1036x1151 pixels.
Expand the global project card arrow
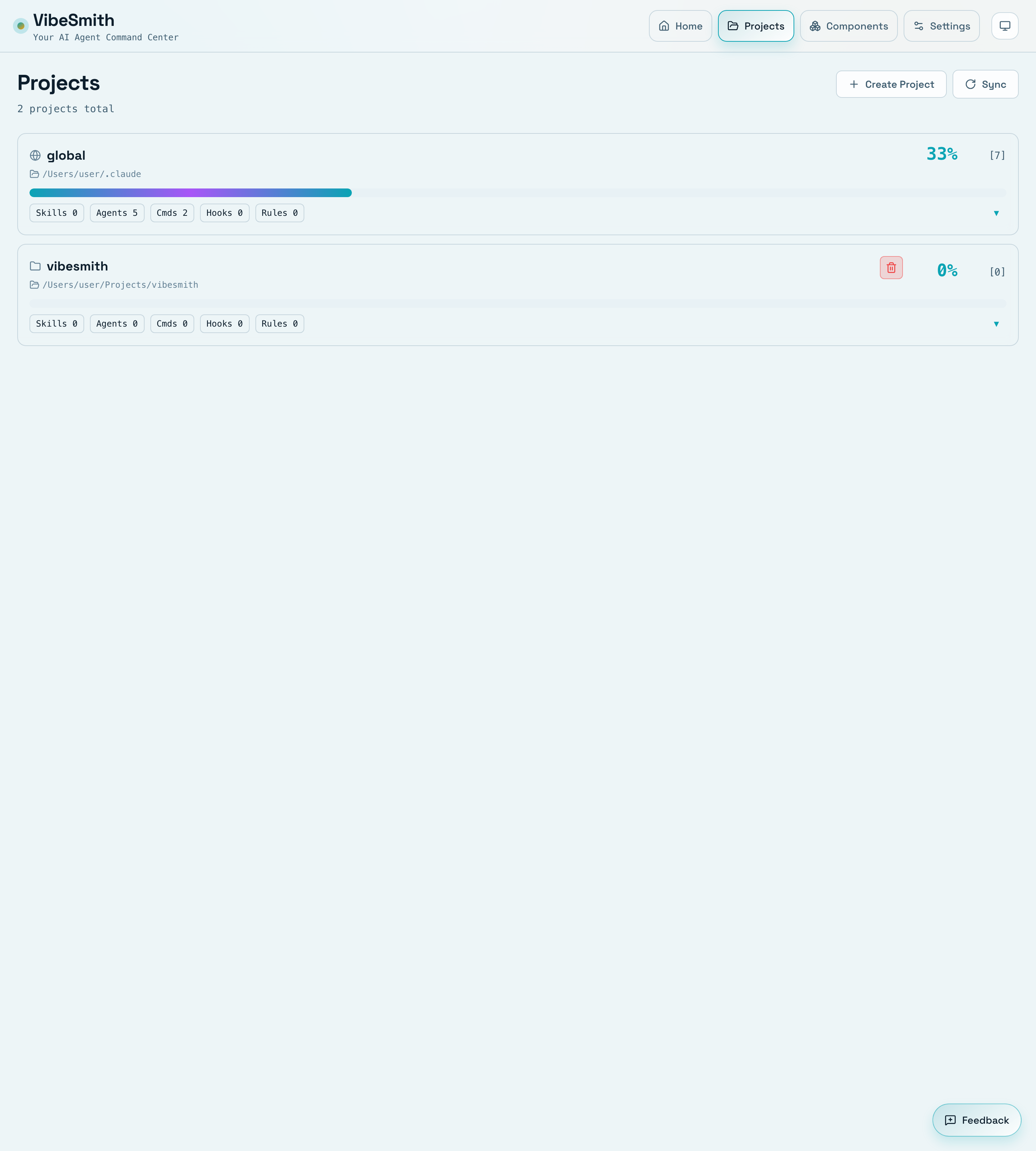(996, 213)
